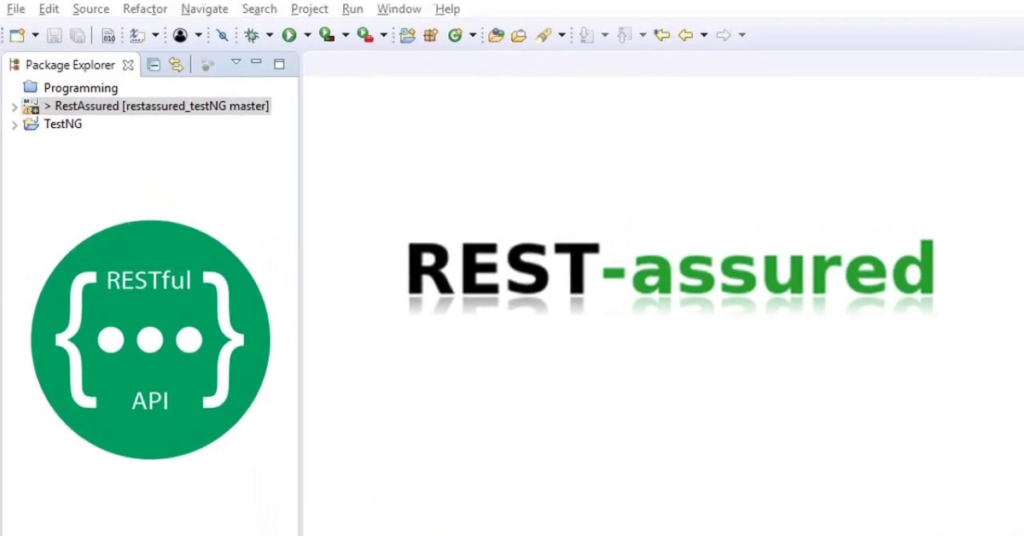Click the Save disk icon
The width and height of the screenshot is (1024, 536).
54,35
